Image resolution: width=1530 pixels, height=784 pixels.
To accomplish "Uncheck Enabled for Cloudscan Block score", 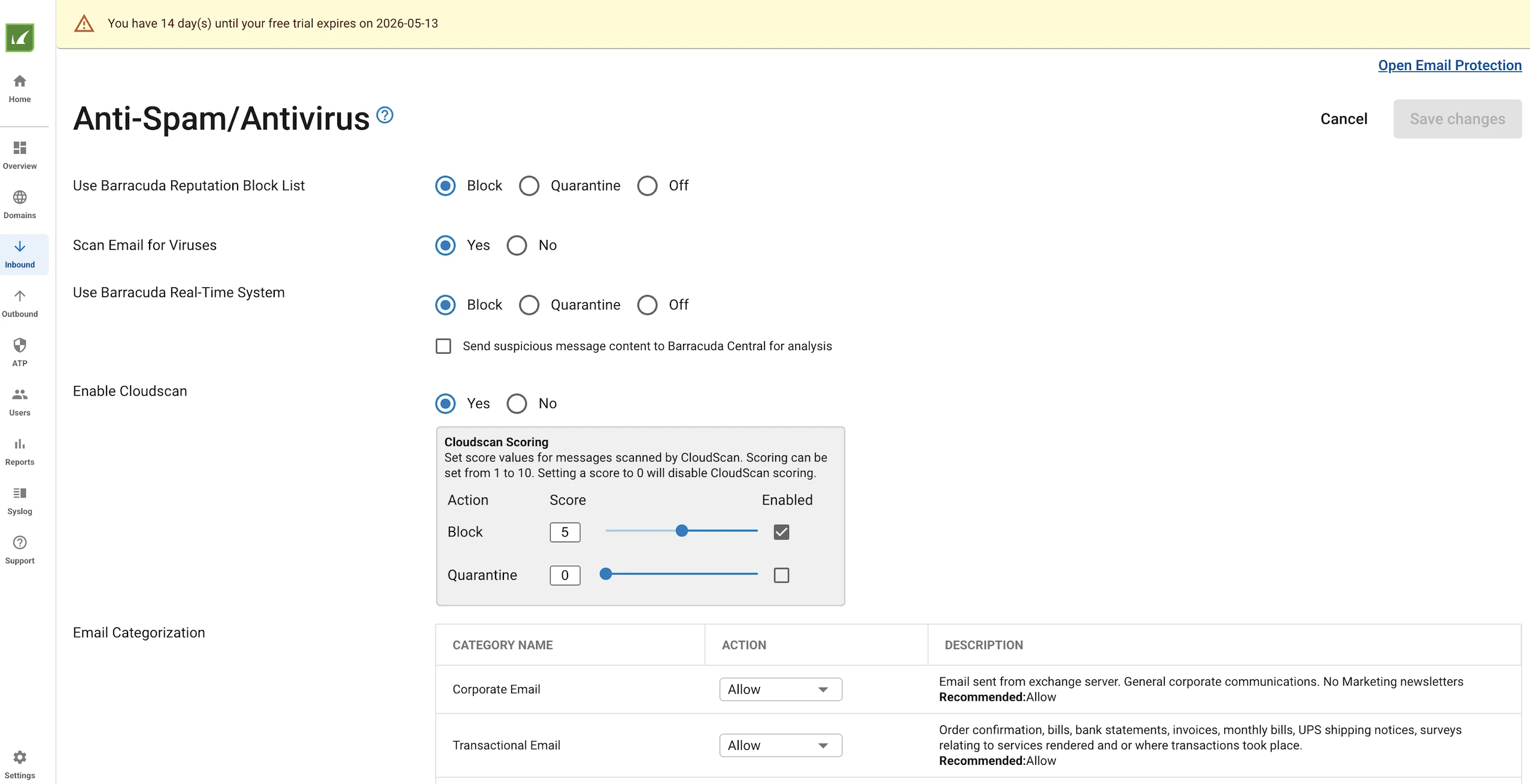I will [782, 532].
